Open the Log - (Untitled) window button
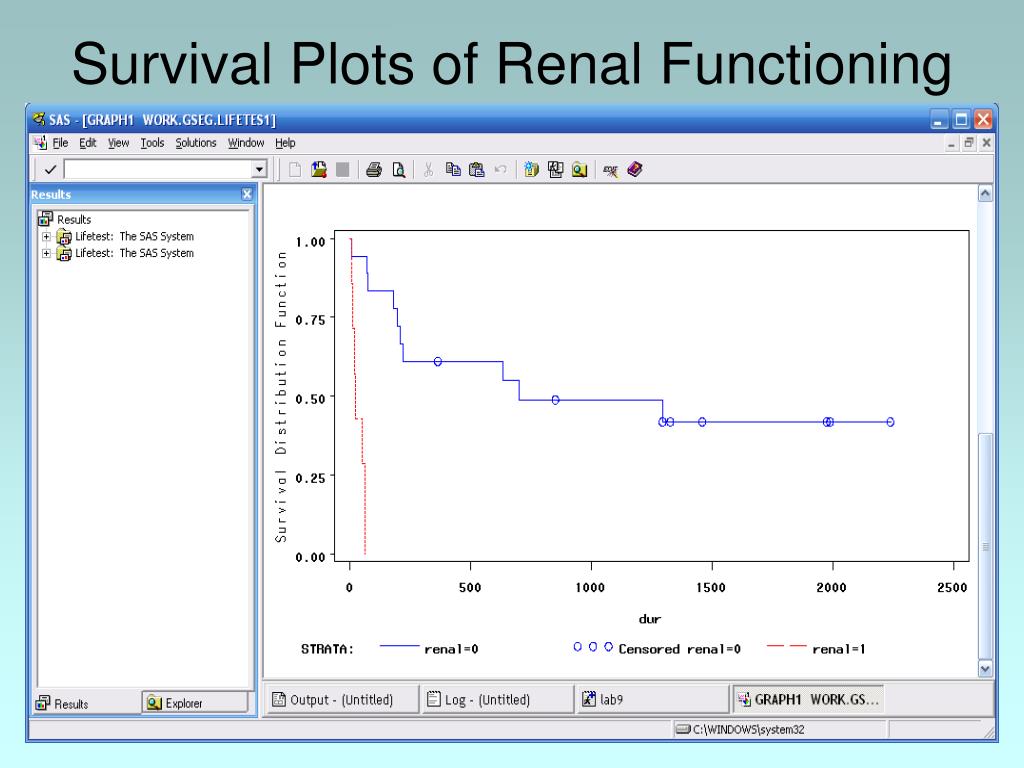The image size is (1024, 768). point(497,699)
